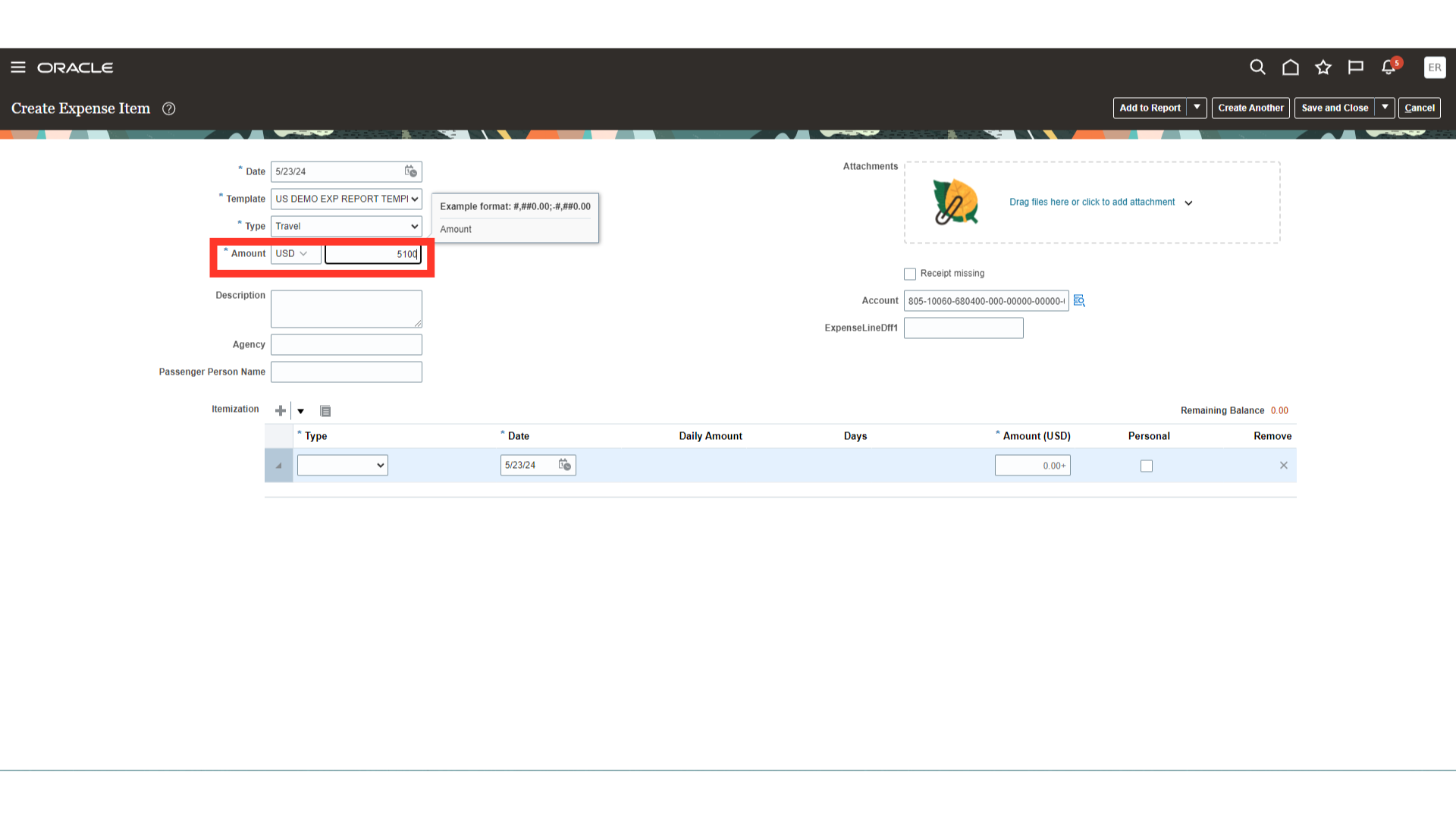Open the USD currency dropdown
This screenshot has width=1456, height=819.
tap(296, 253)
